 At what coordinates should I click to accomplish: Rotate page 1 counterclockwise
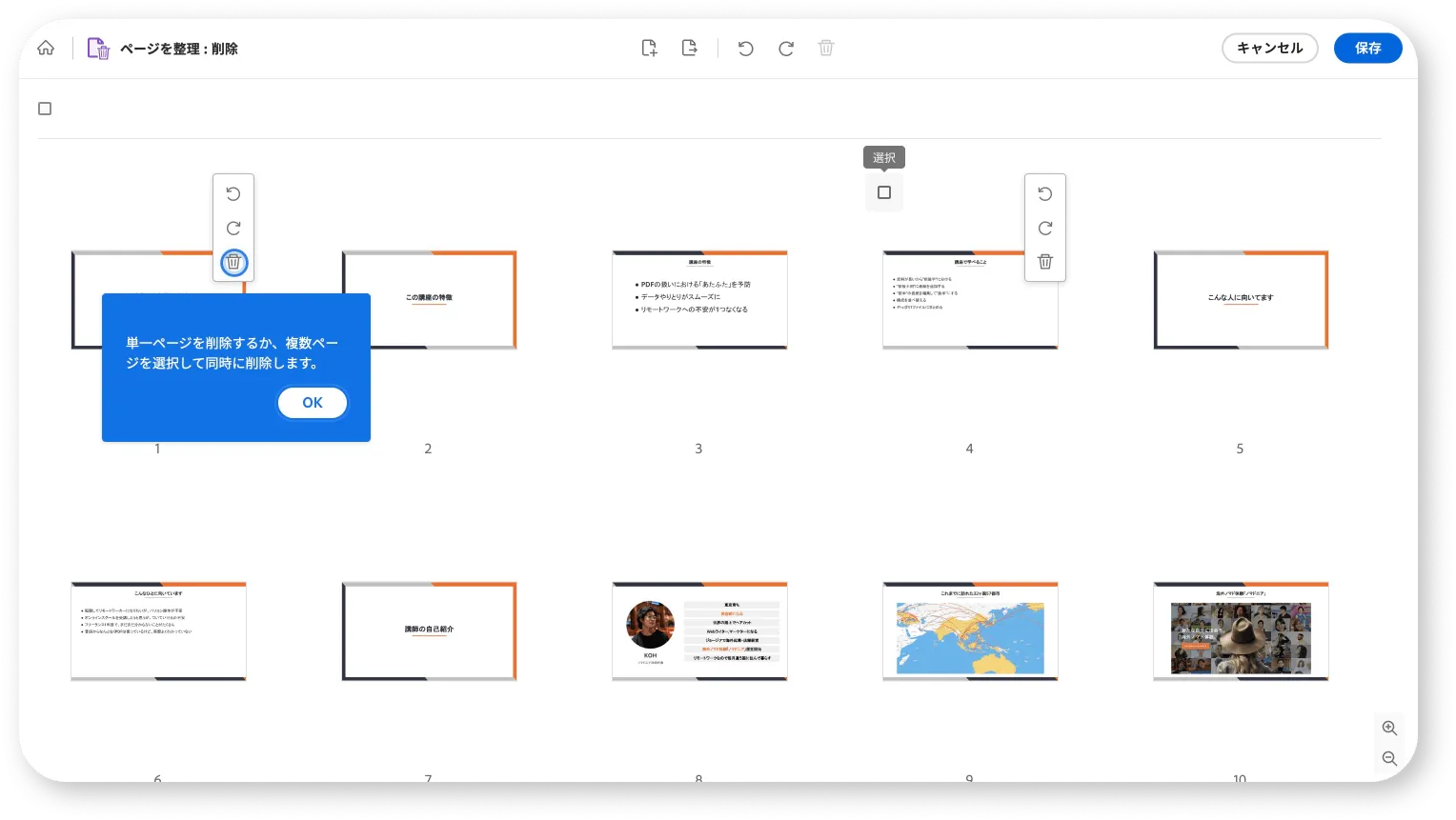tap(233, 193)
